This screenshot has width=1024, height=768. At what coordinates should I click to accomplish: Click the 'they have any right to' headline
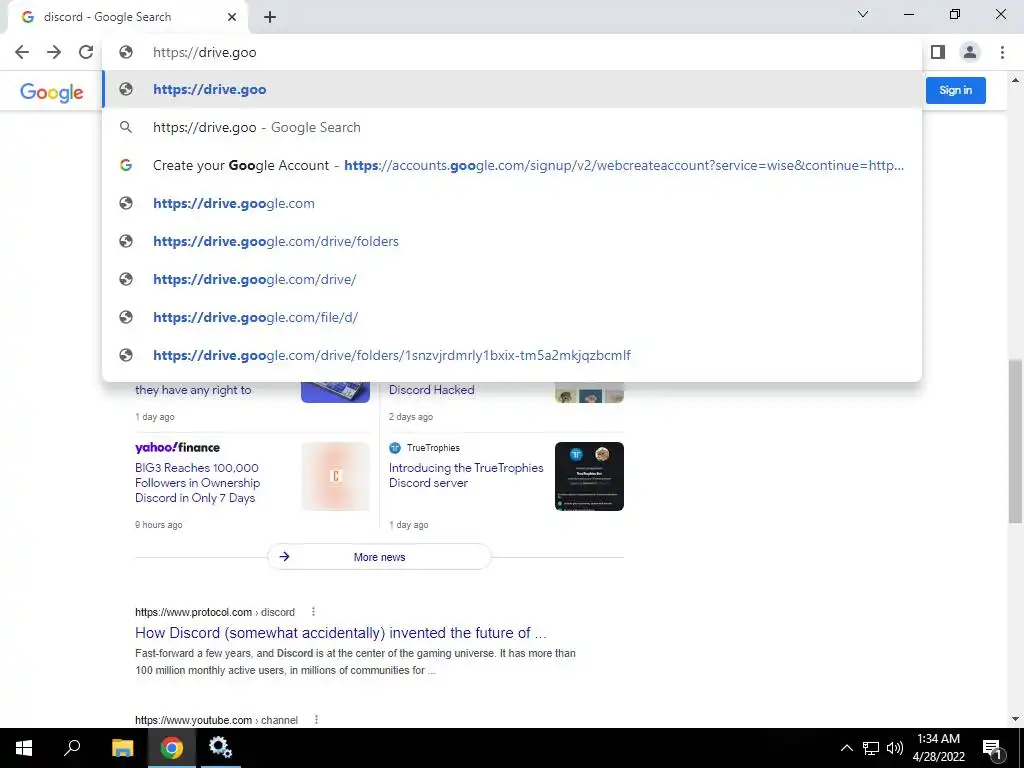(x=193, y=390)
